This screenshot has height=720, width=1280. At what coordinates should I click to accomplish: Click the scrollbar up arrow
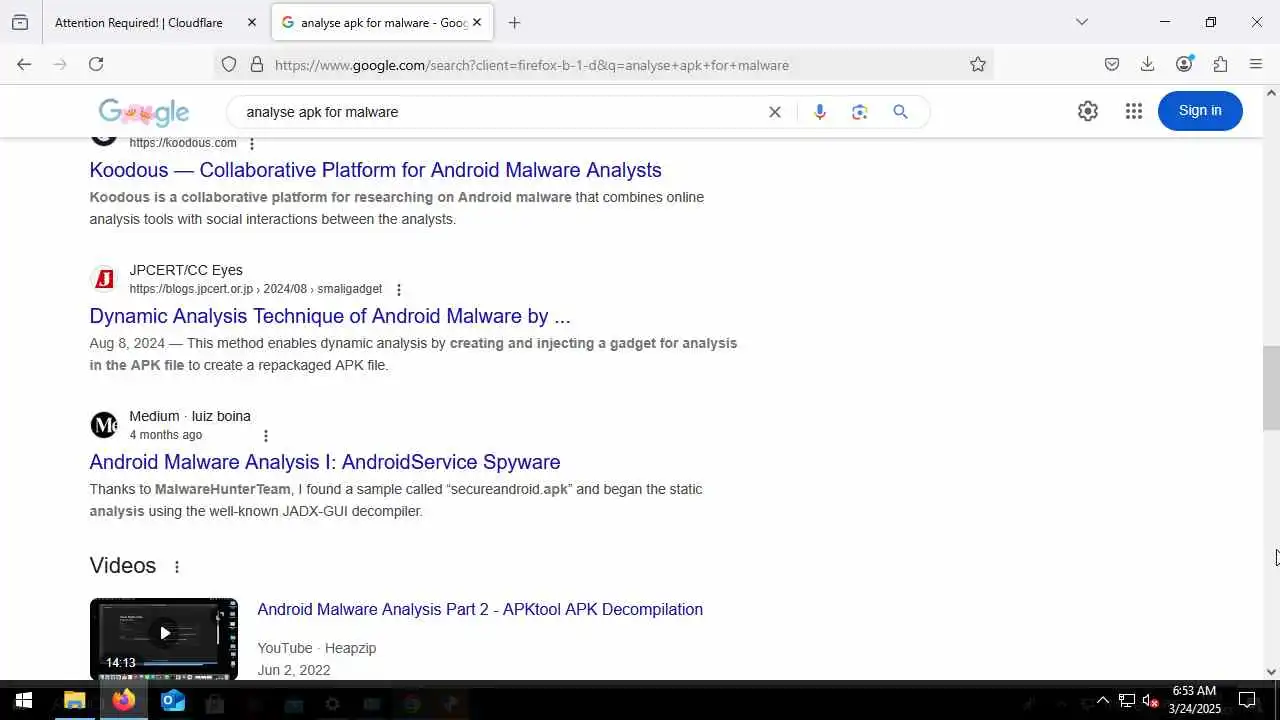coord(1271,93)
